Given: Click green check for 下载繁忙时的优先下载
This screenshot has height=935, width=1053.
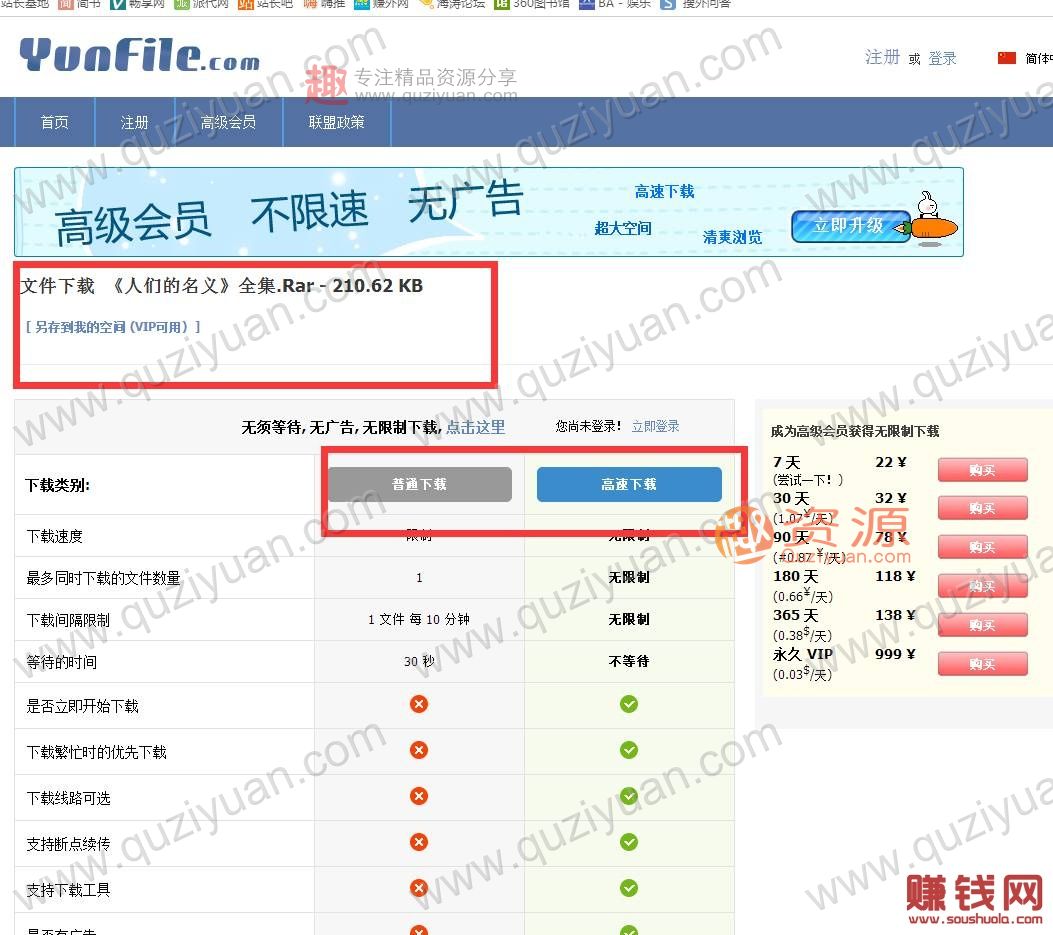Looking at the screenshot, I should [x=629, y=750].
